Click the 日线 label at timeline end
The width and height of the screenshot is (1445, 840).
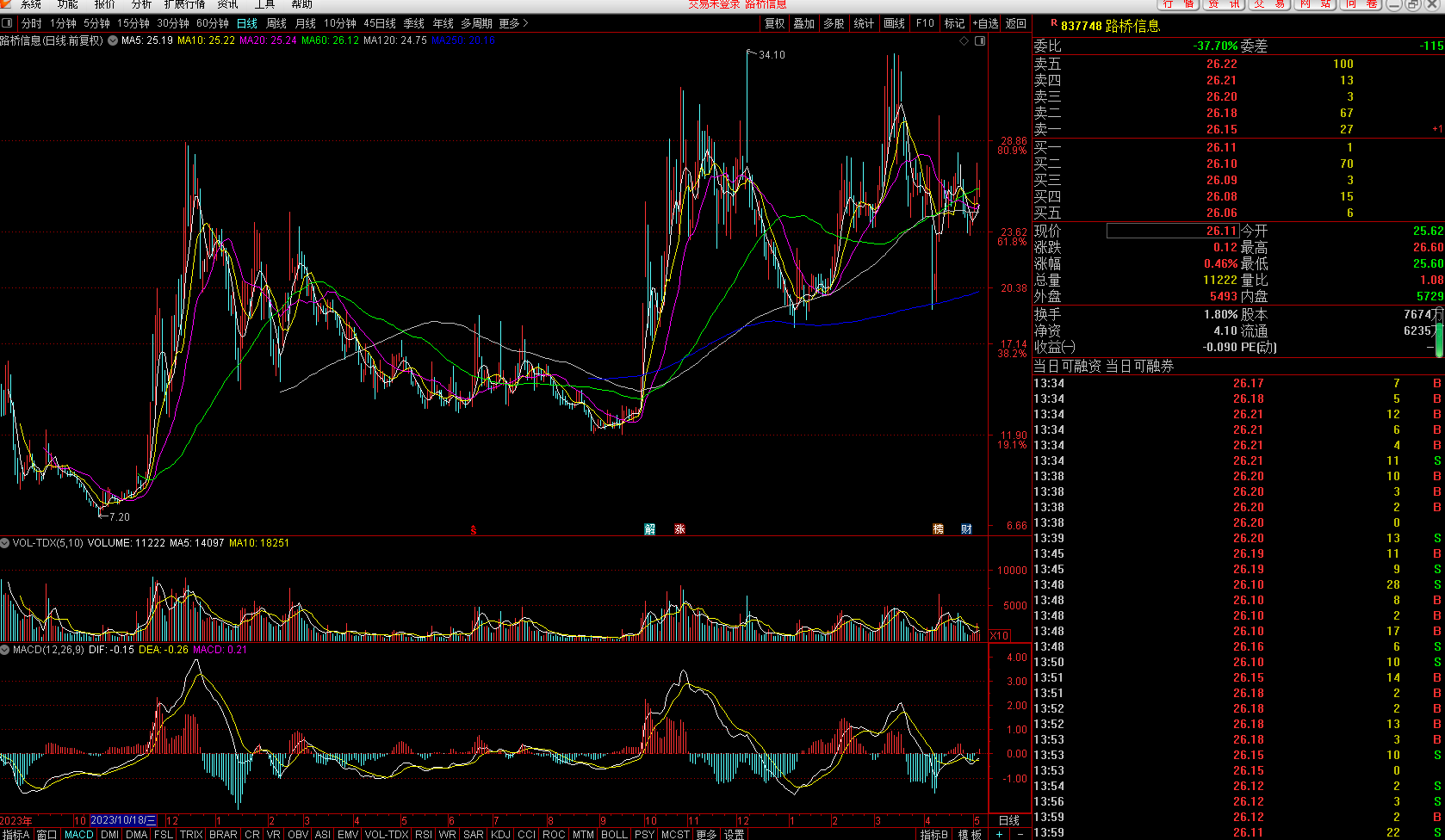click(x=1009, y=820)
